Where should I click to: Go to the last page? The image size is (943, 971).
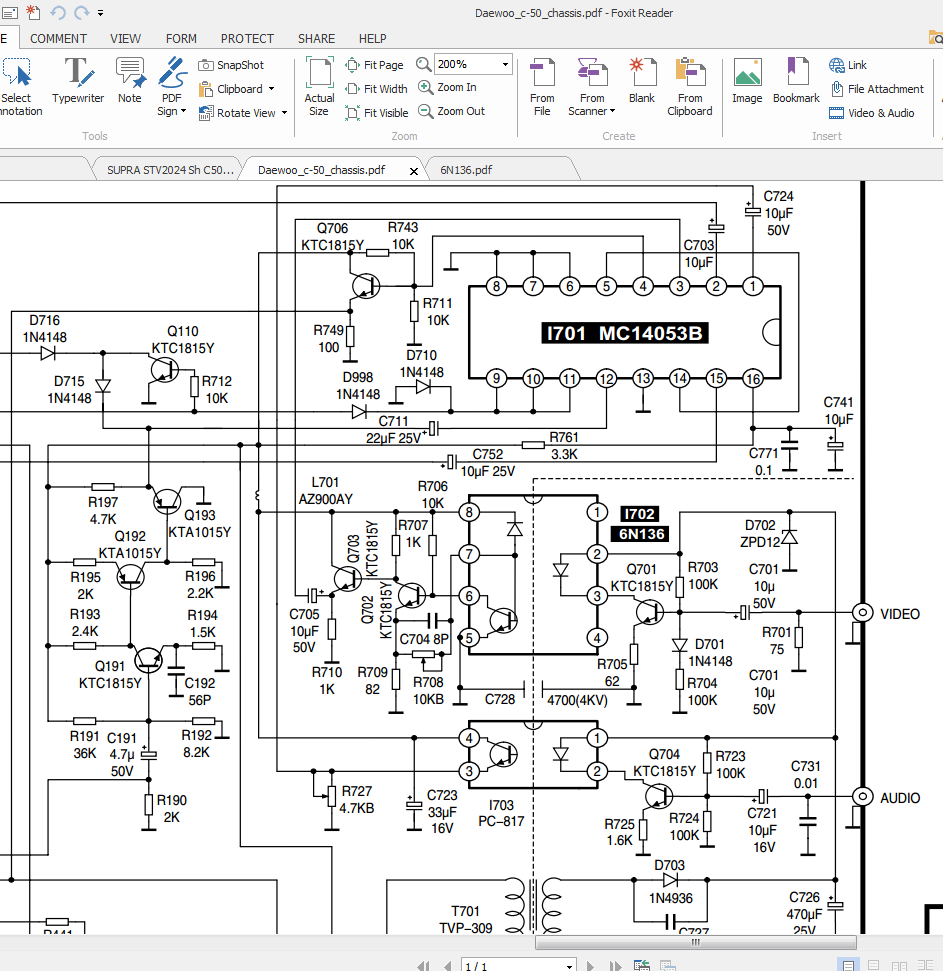tap(615, 965)
